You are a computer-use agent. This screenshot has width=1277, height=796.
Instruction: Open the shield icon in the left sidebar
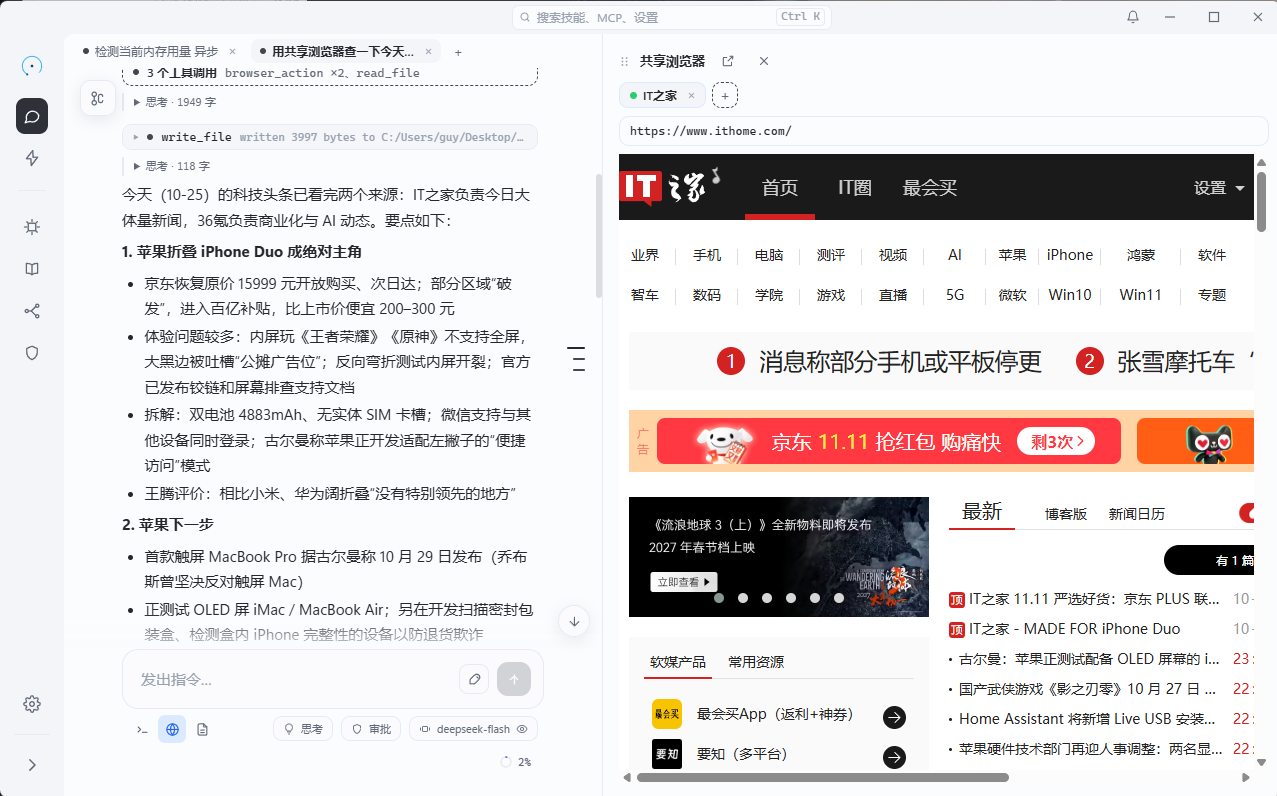click(x=32, y=353)
